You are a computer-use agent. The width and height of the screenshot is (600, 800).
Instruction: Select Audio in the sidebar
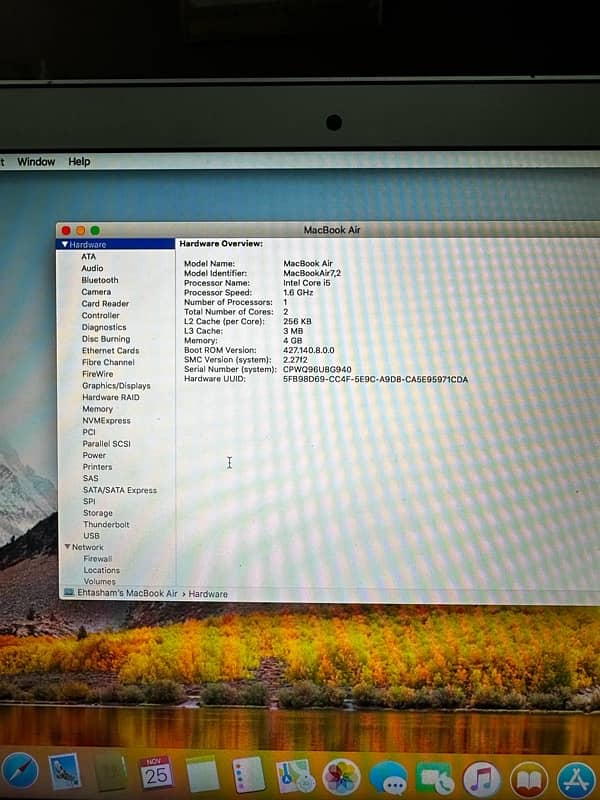[92, 268]
